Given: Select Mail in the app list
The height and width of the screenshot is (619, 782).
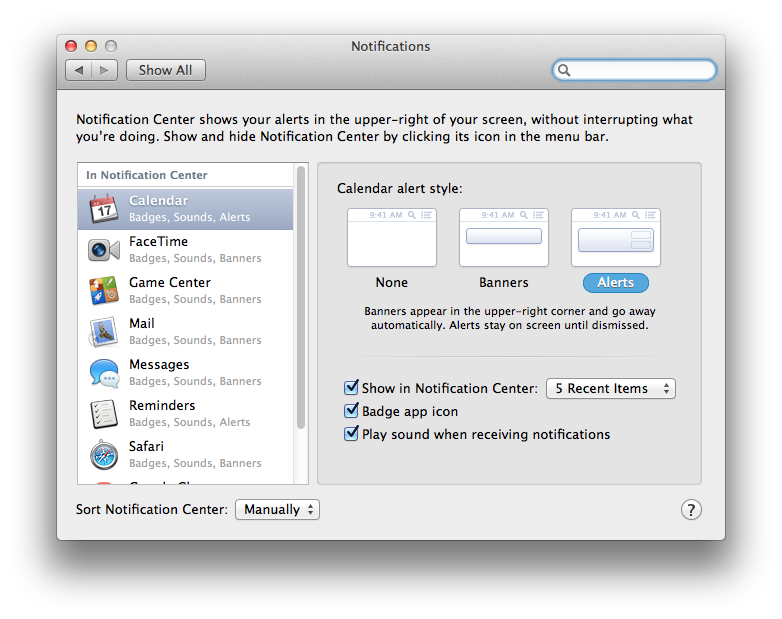Looking at the screenshot, I should click(x=186, y=332).
